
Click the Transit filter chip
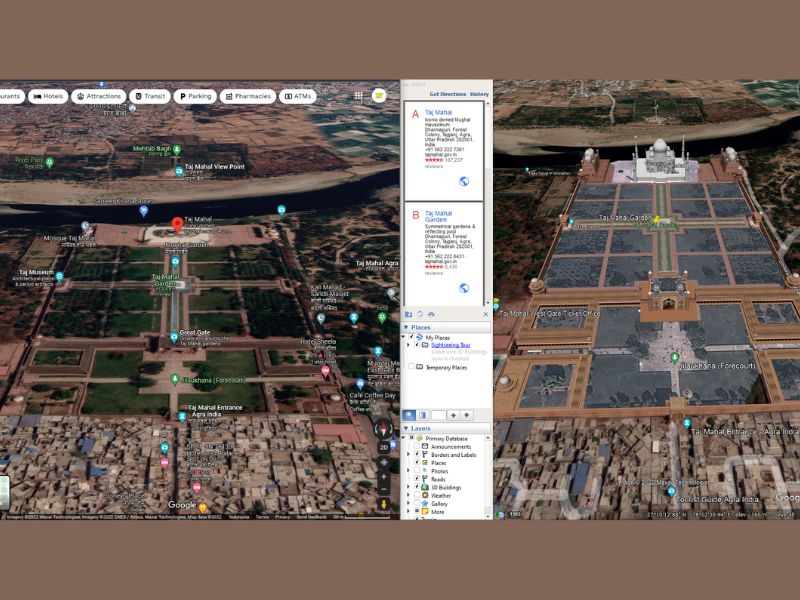[149, 96]
